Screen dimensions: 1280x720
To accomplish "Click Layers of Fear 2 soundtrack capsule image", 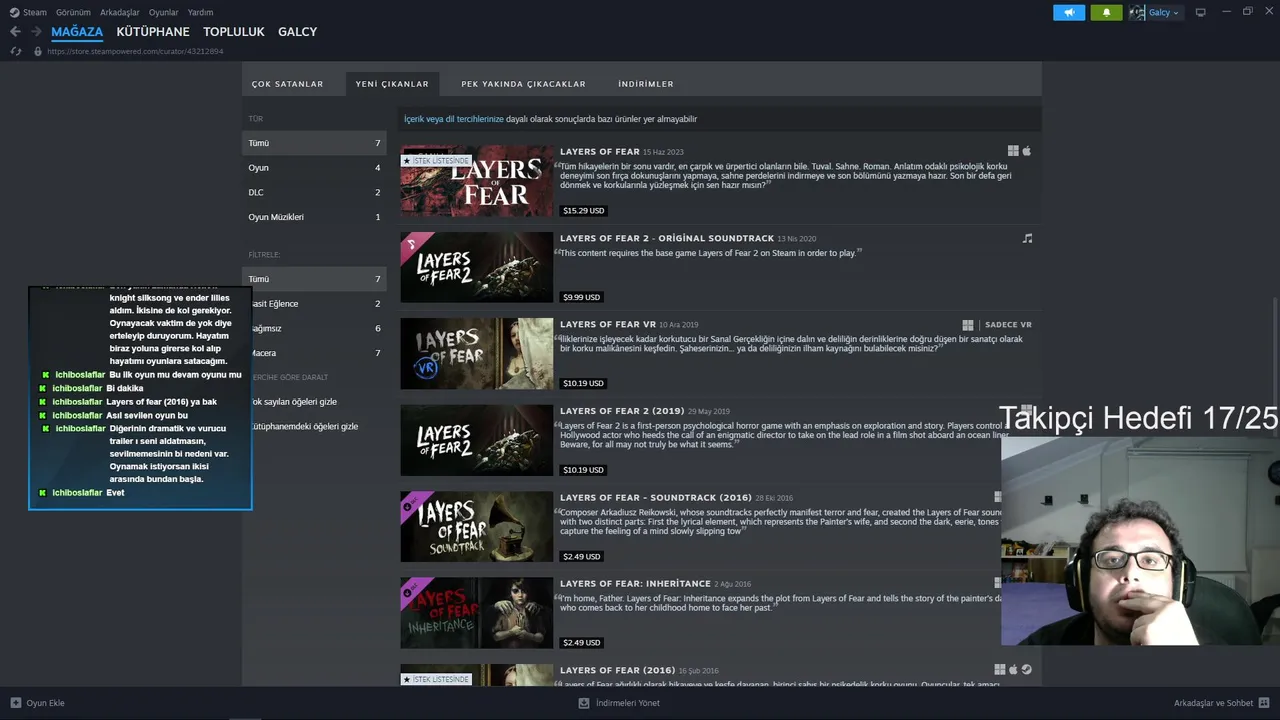I will point(477,267).
